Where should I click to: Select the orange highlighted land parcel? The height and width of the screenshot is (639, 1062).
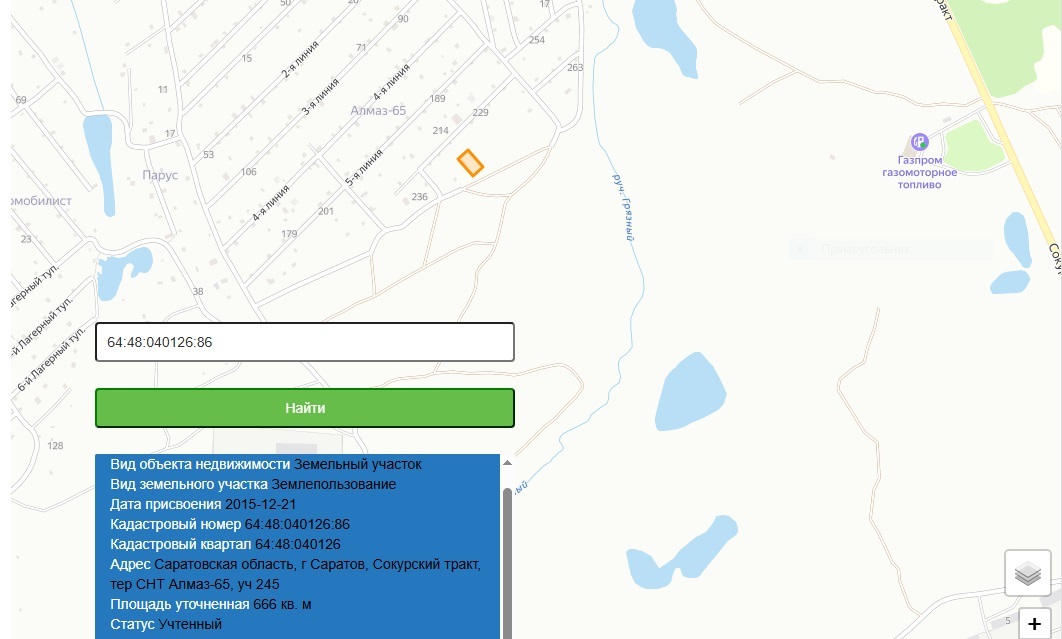coord(470,163)
